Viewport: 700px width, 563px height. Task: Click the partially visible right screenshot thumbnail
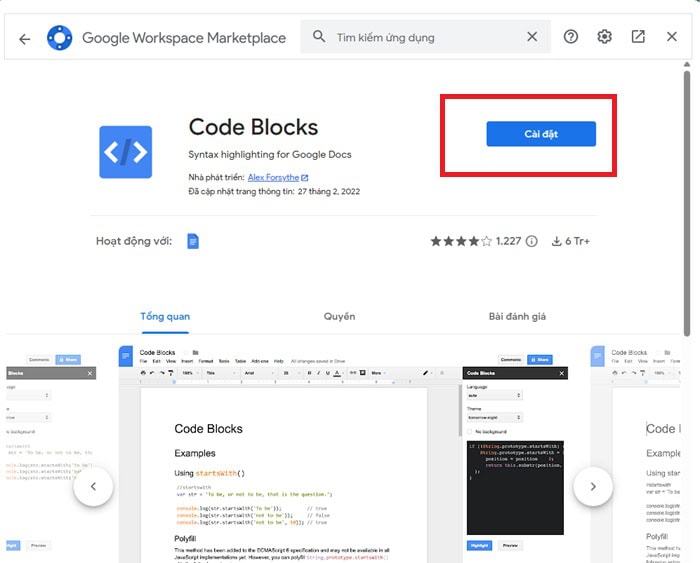point(635,453)
